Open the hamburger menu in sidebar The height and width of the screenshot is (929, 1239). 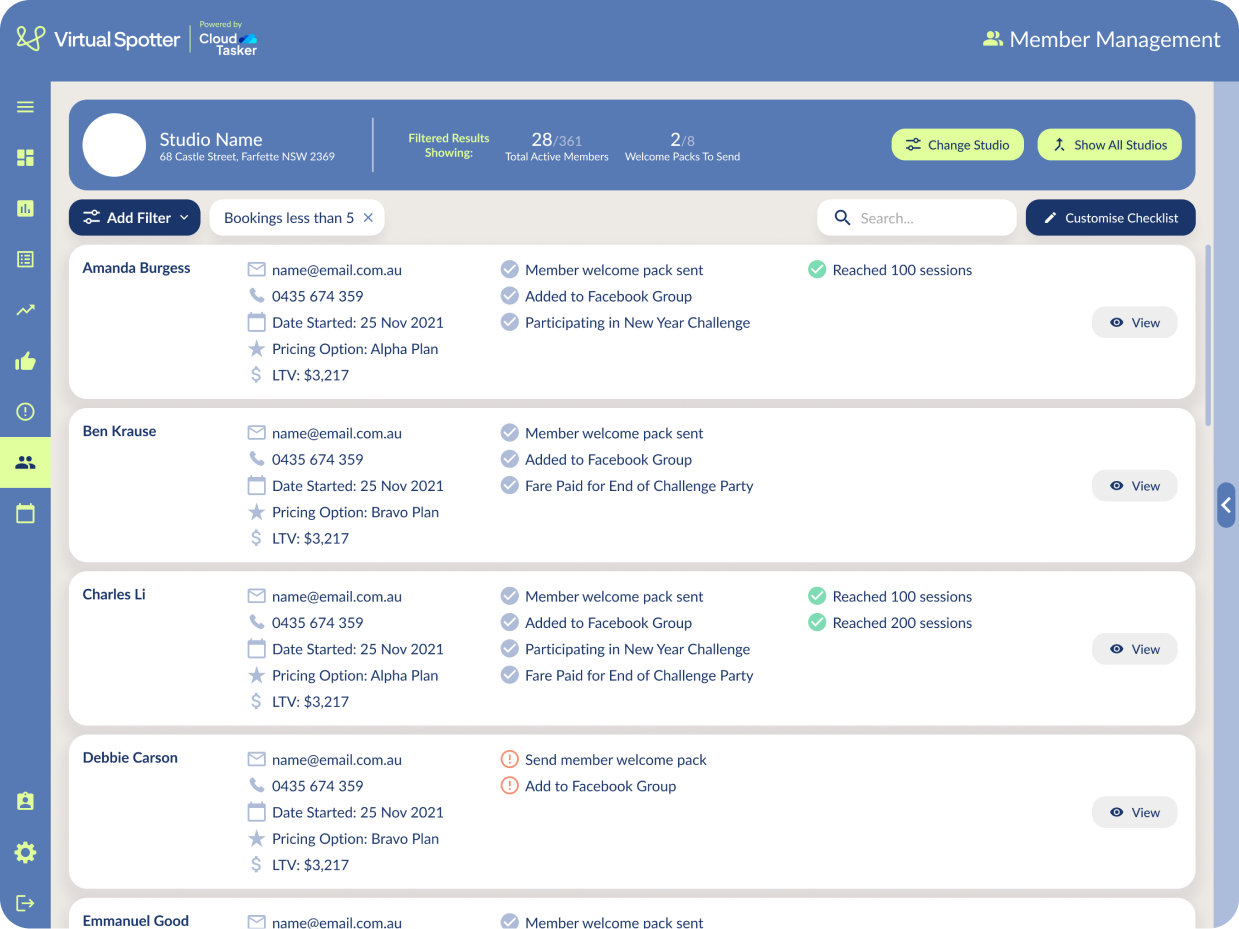click(x=25, y=107)
